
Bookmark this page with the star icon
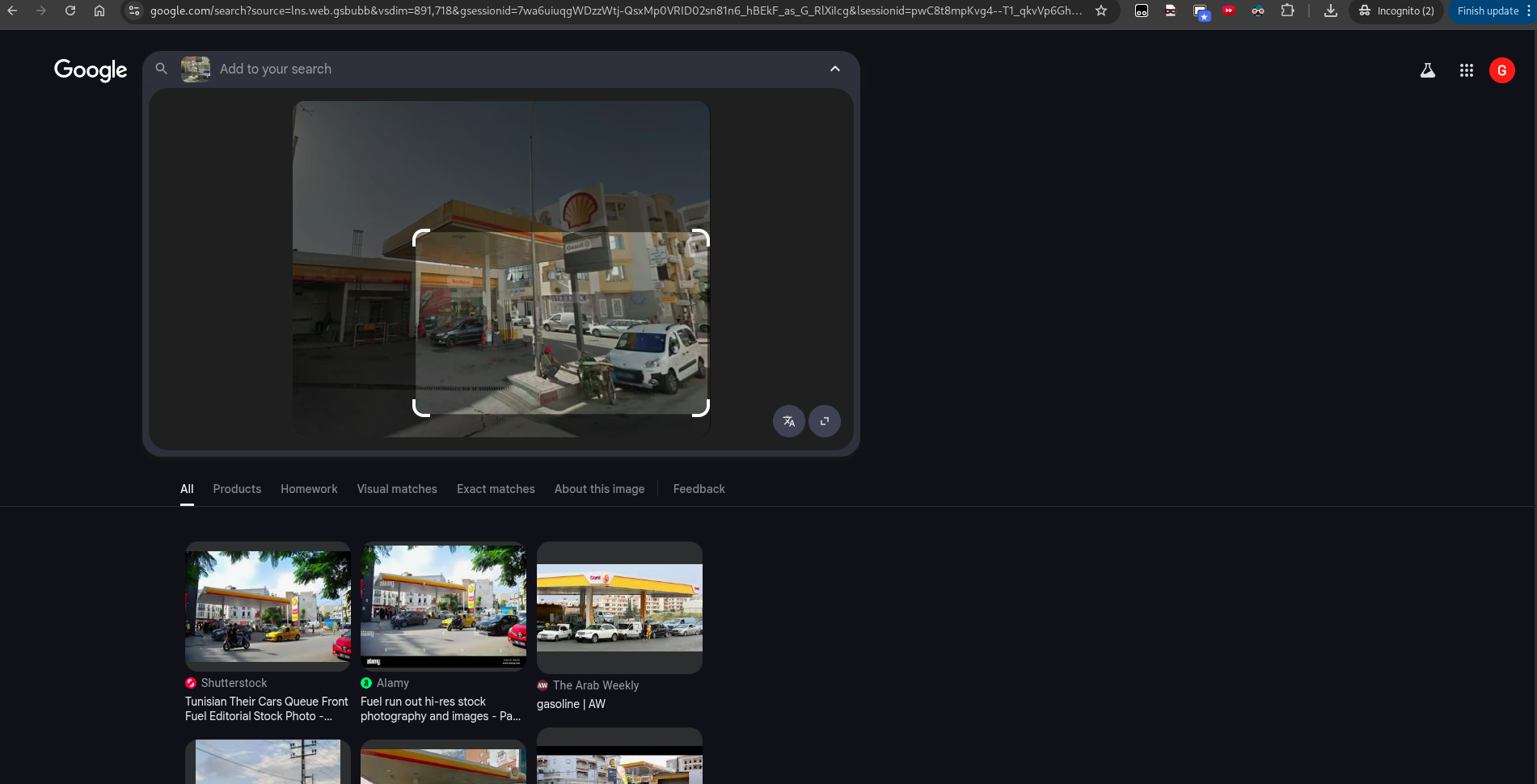(1100, 11)
